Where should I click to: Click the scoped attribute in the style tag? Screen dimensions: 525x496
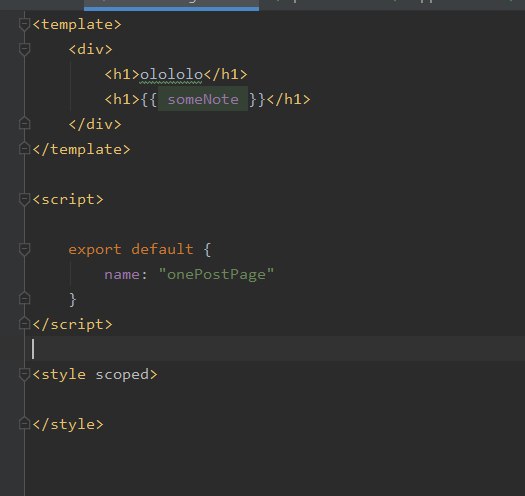pos(122,375)
